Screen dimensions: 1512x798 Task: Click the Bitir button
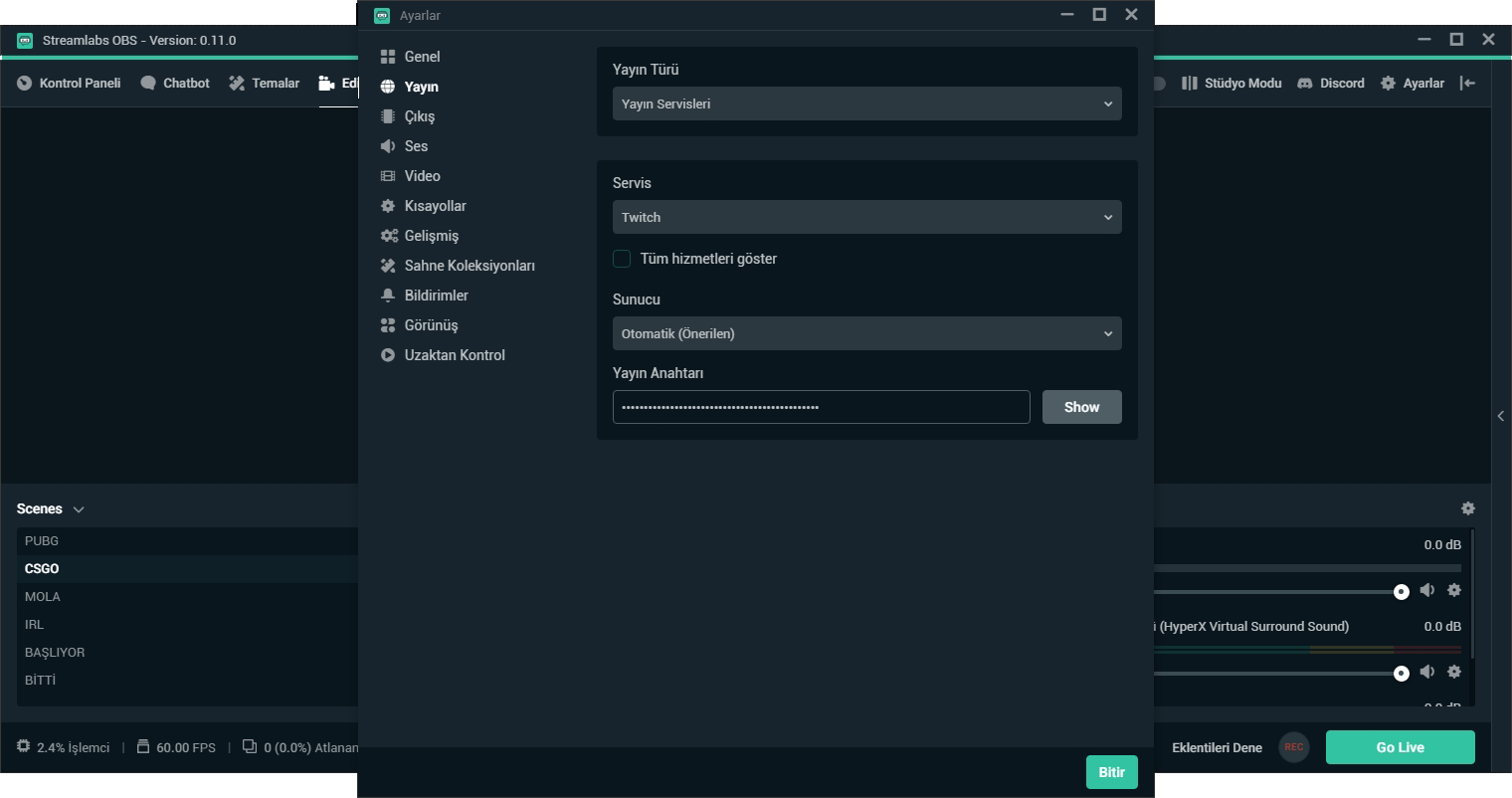click(x=1112, y=772)
